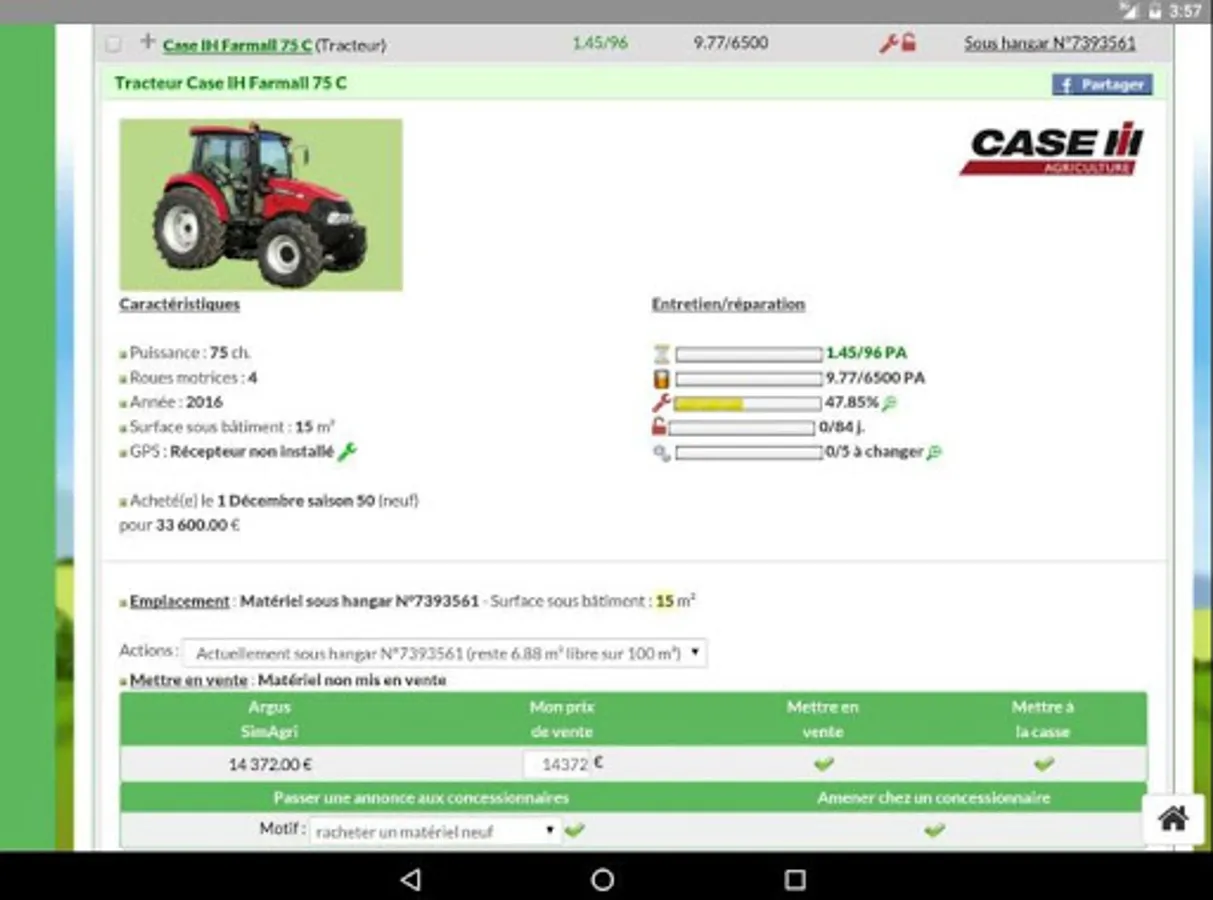This screenshot has width=1213, height=900.
Task: Click the oil barrel icon in Entretien section
Action: pyautogui.click(x=661, y=378)
